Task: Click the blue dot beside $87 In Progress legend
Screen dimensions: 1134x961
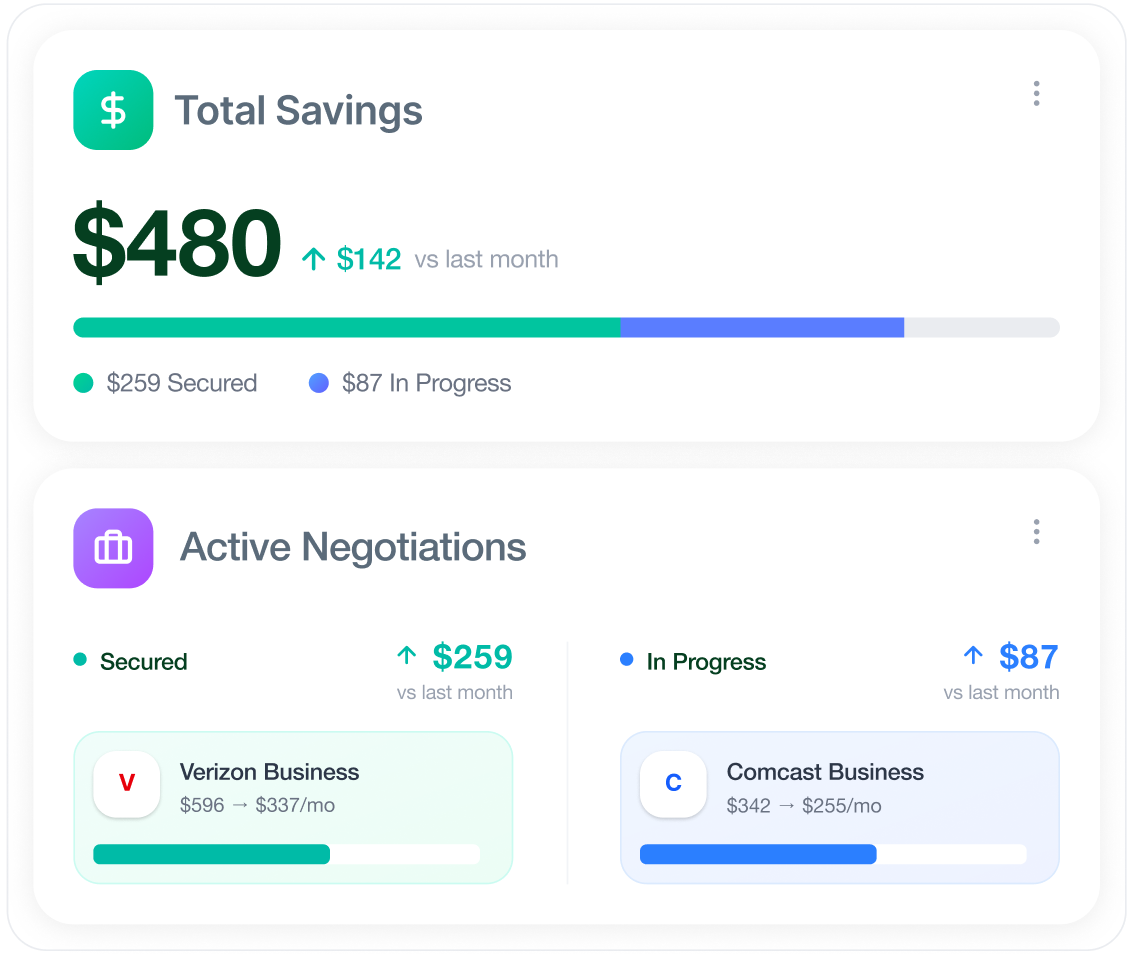Action: tap(319, 383)
